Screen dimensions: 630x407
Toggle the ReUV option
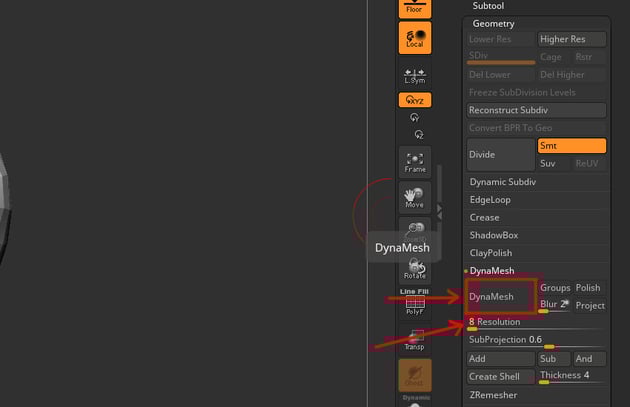point(589,164)
